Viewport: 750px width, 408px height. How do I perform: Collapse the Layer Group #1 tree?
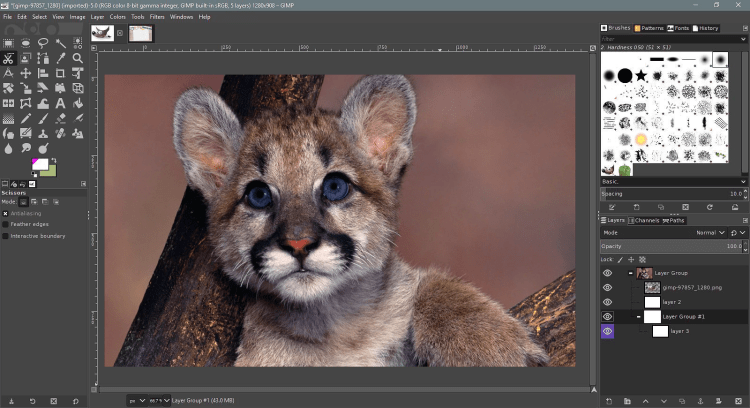(639, 316)
